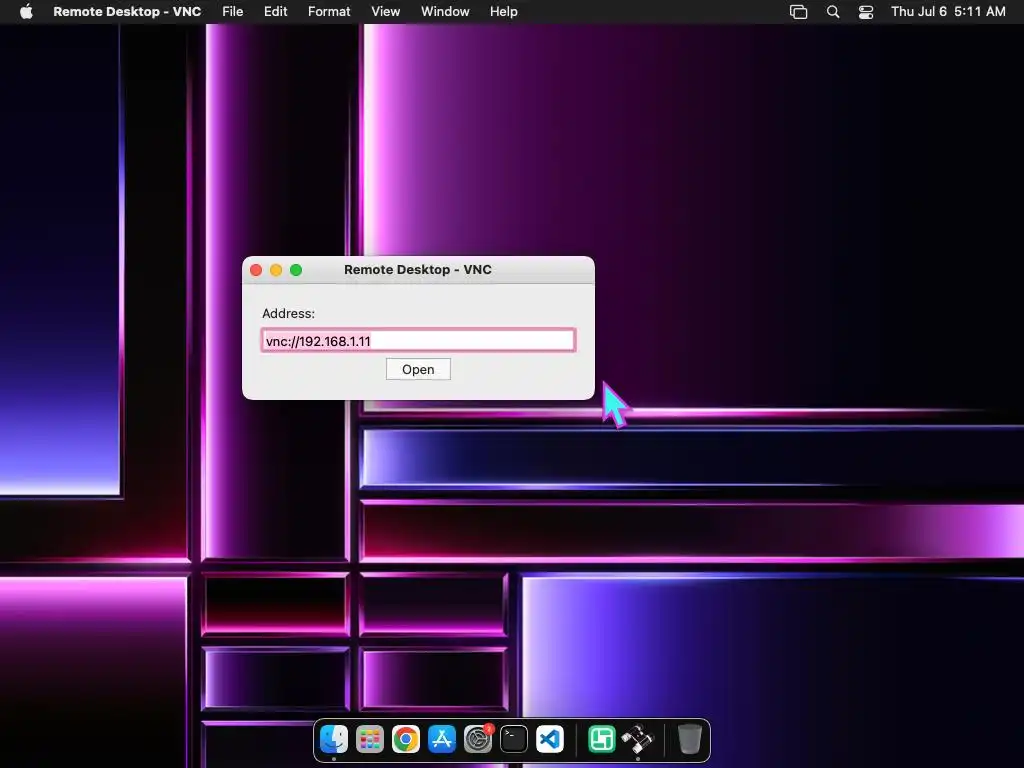Open the Format menu
The height and width of the screenshot is (768, 1024).
click(x=329, y=12)
